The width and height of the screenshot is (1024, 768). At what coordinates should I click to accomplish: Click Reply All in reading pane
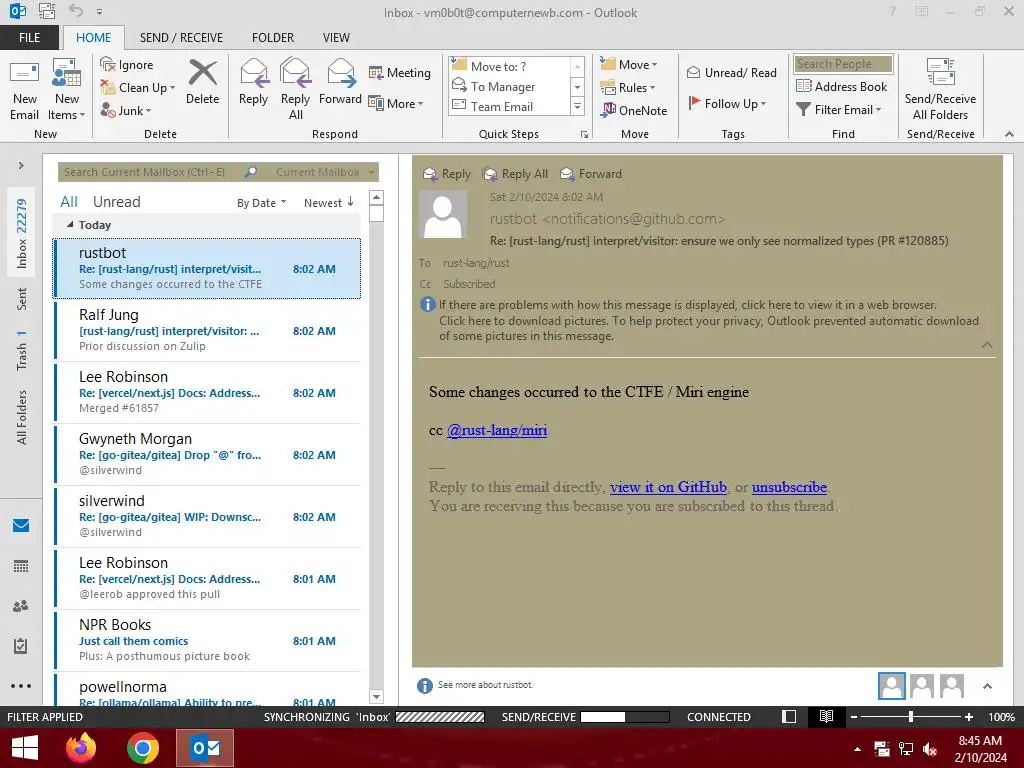(515, 174)
